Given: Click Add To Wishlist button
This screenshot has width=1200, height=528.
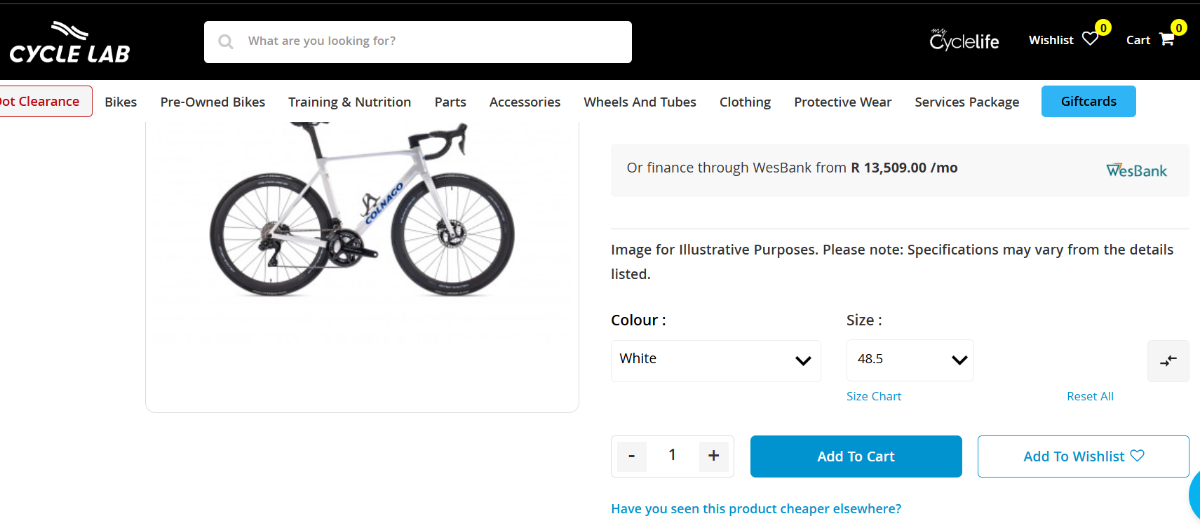Looking at the screenshot, I should pyautogui.click(x=1083, y=456).
